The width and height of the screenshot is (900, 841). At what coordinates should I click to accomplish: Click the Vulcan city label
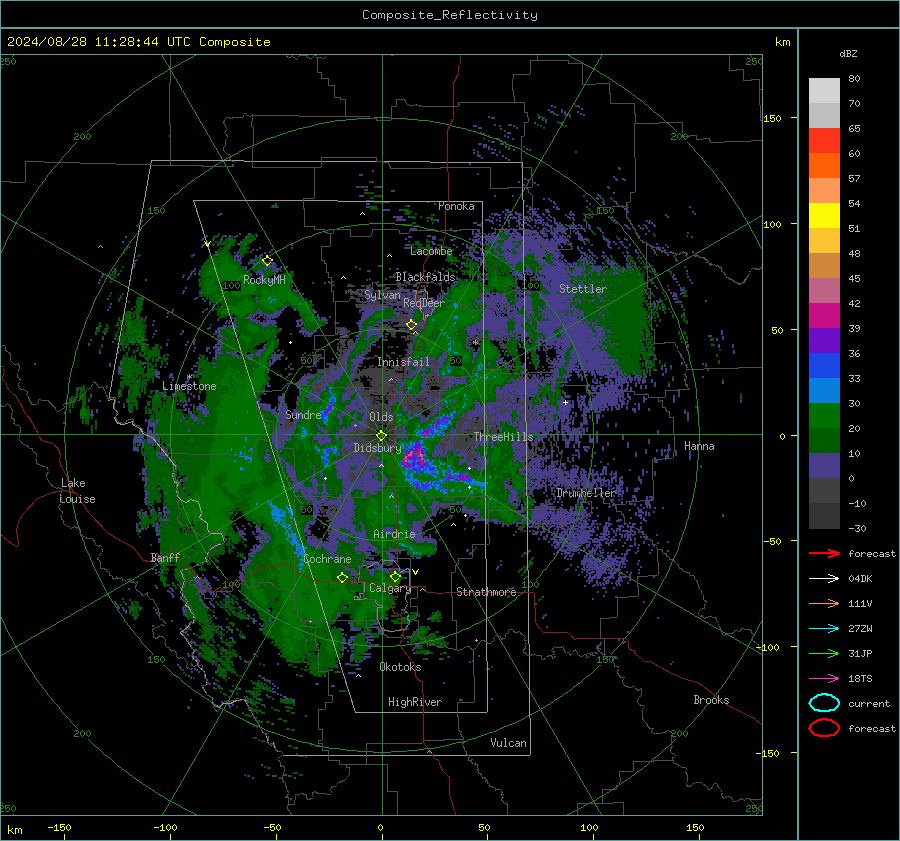point(508,743)
